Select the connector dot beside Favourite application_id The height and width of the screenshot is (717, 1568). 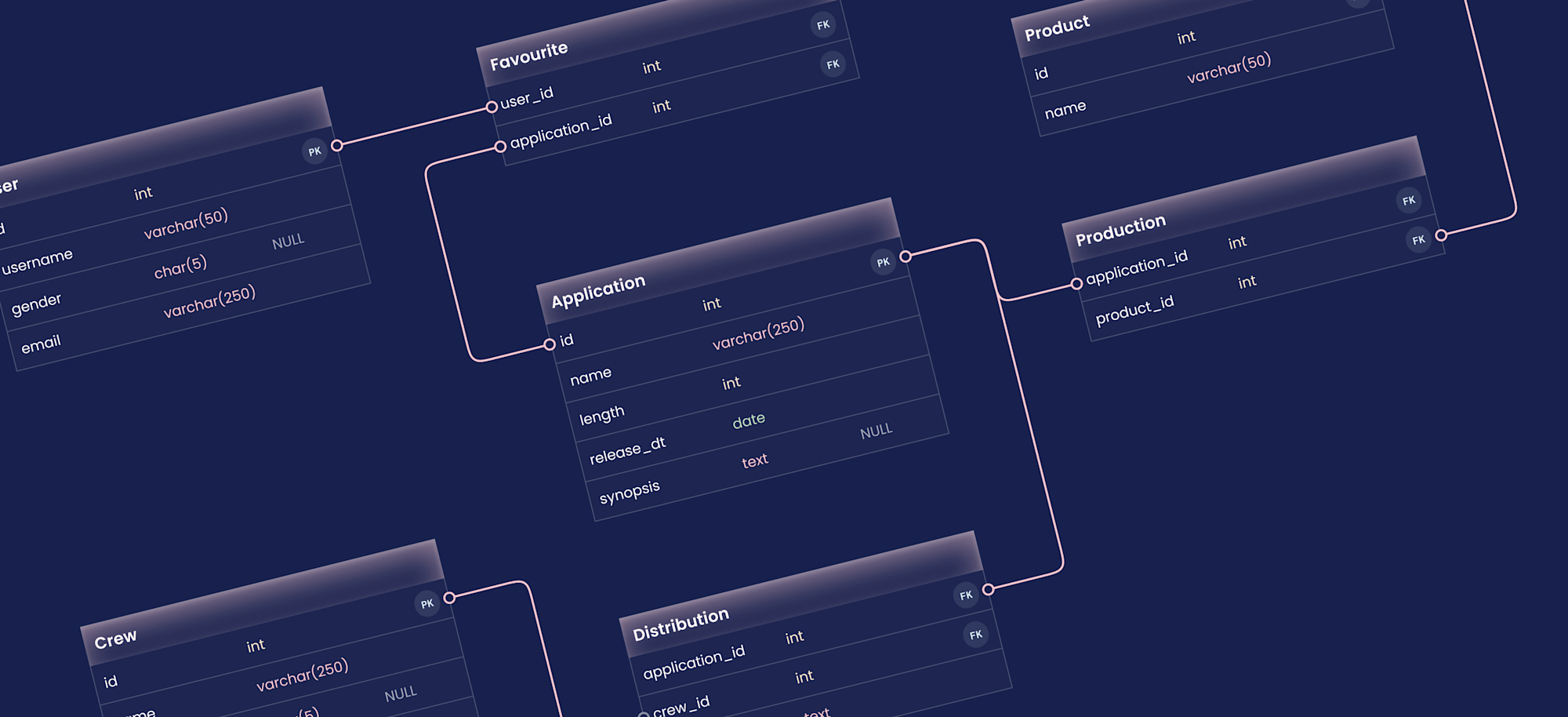[500, 147]
